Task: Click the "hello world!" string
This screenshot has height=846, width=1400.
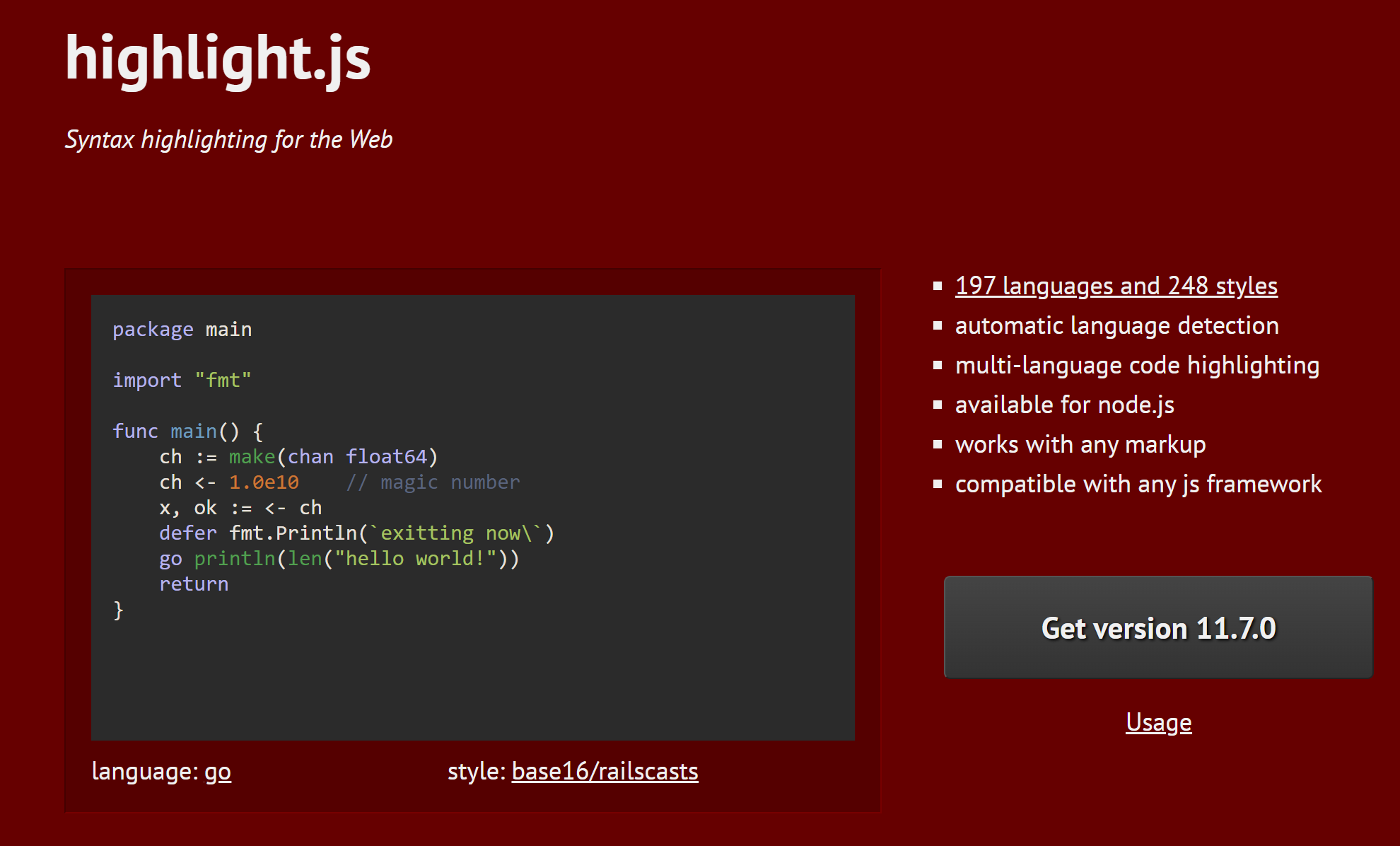Action: (x=412, y=558)
